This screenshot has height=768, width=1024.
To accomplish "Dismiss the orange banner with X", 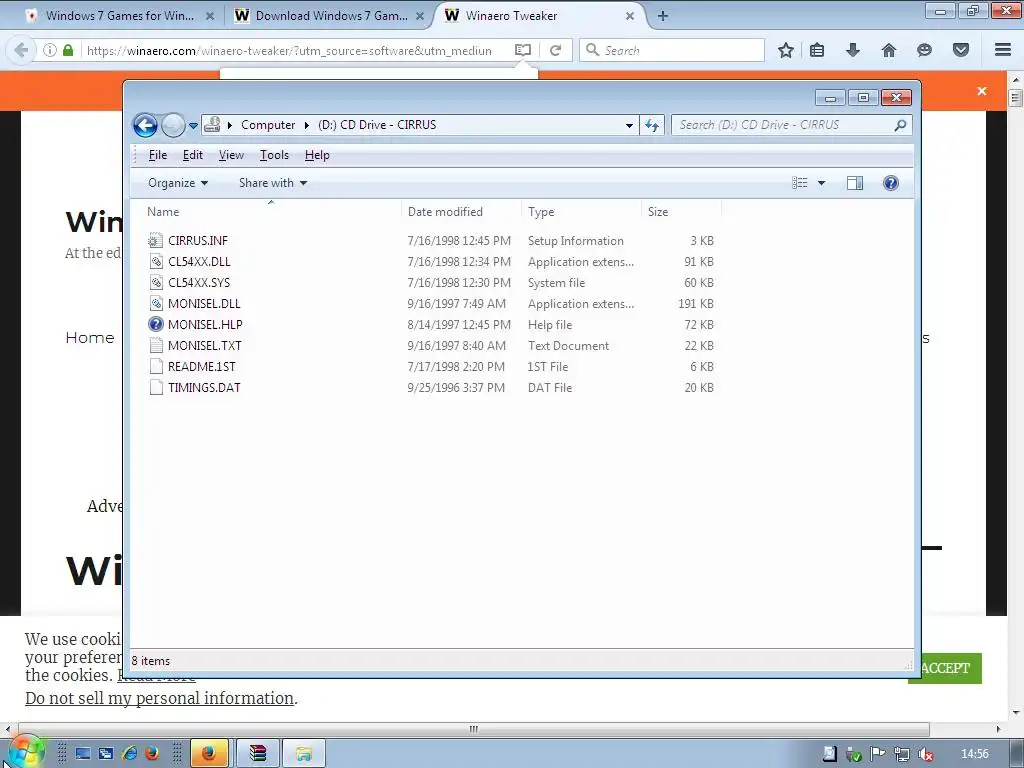I will tap(982, 91).
